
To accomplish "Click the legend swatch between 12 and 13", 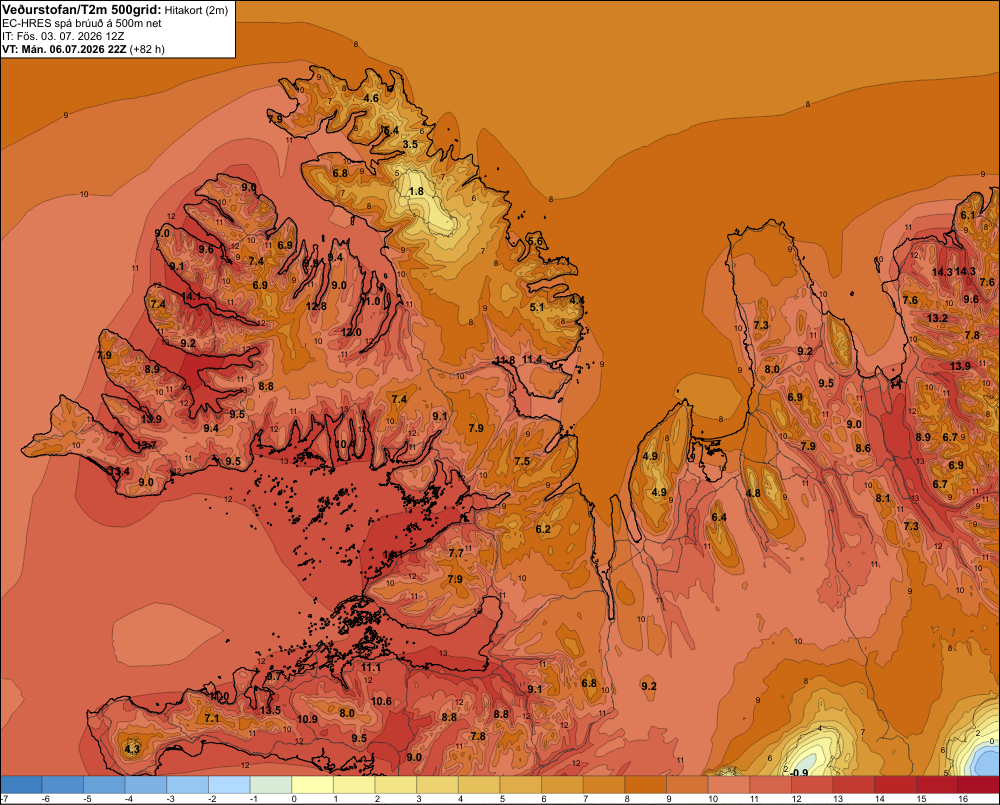I will tap(812, 784).
